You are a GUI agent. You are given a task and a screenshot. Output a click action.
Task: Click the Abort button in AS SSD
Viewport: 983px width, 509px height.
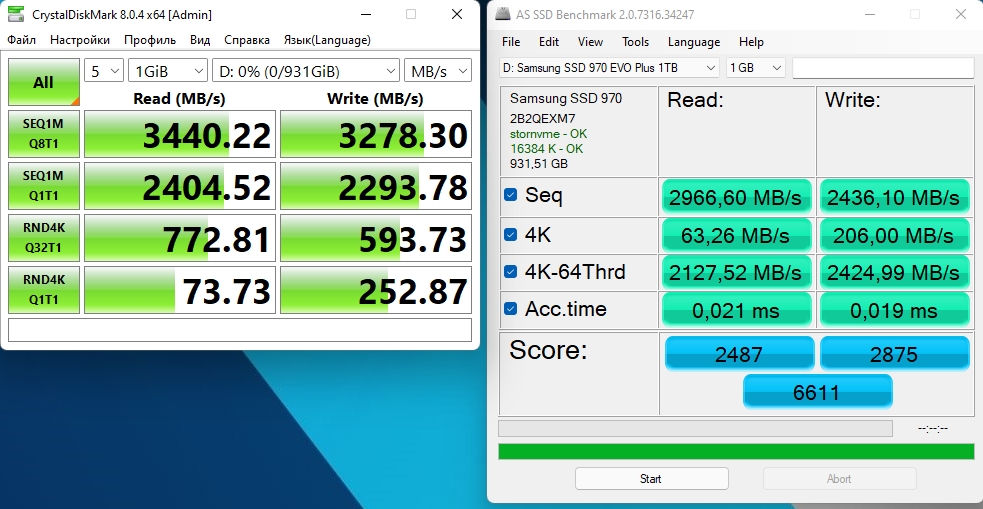click(x=839, y=479)
